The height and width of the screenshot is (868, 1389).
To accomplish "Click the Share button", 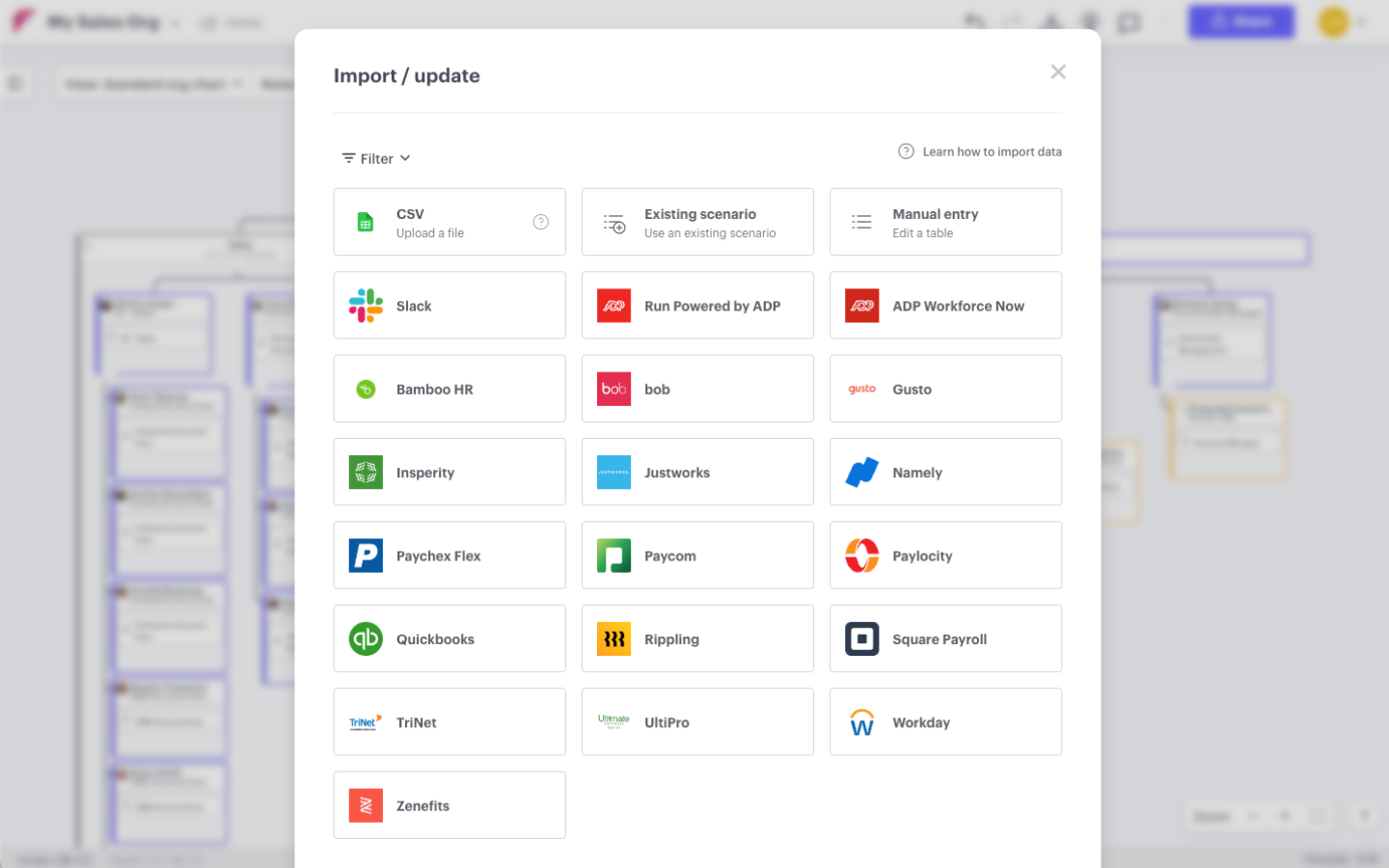I will click(1241, 21).
